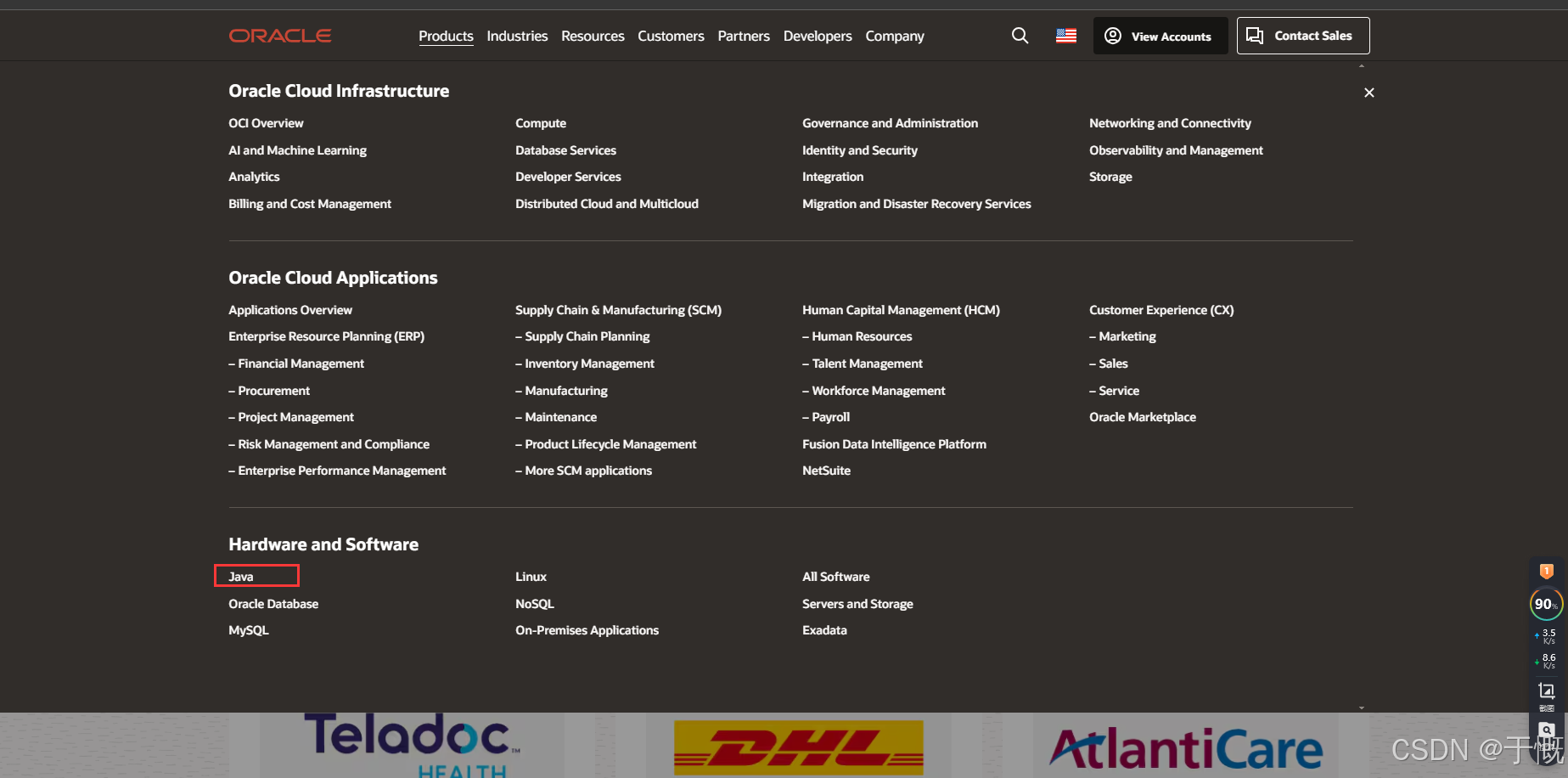1568x778 pixels.
Task: Click the AtlantiCare customer logo
Action: [1186, 749]
